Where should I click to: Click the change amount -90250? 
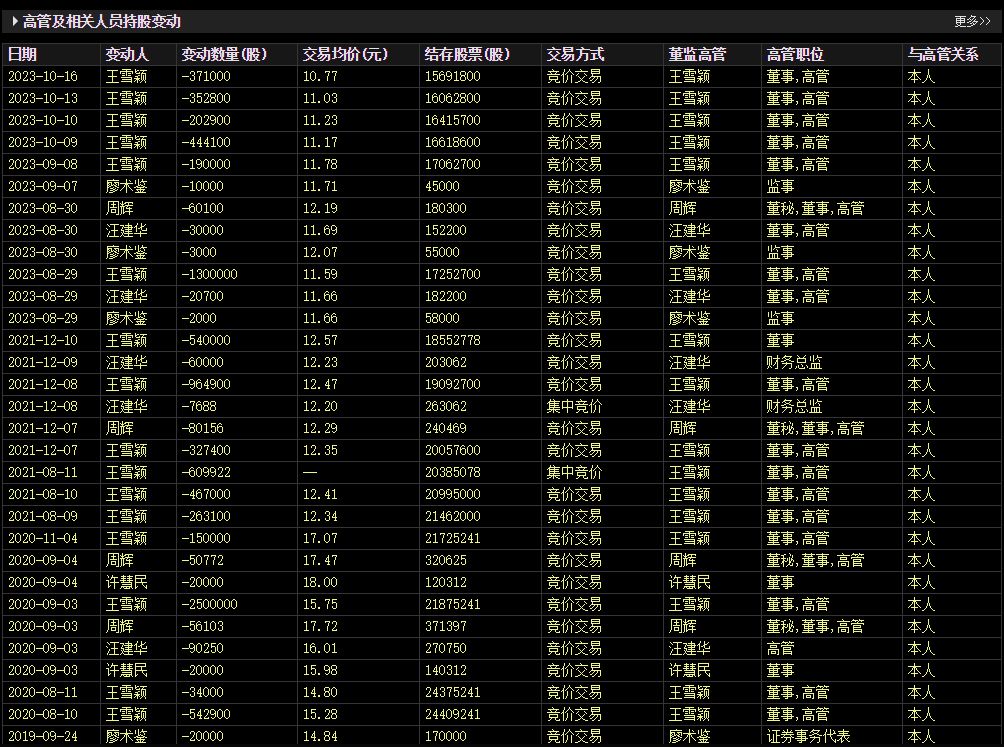click(202, 648)
